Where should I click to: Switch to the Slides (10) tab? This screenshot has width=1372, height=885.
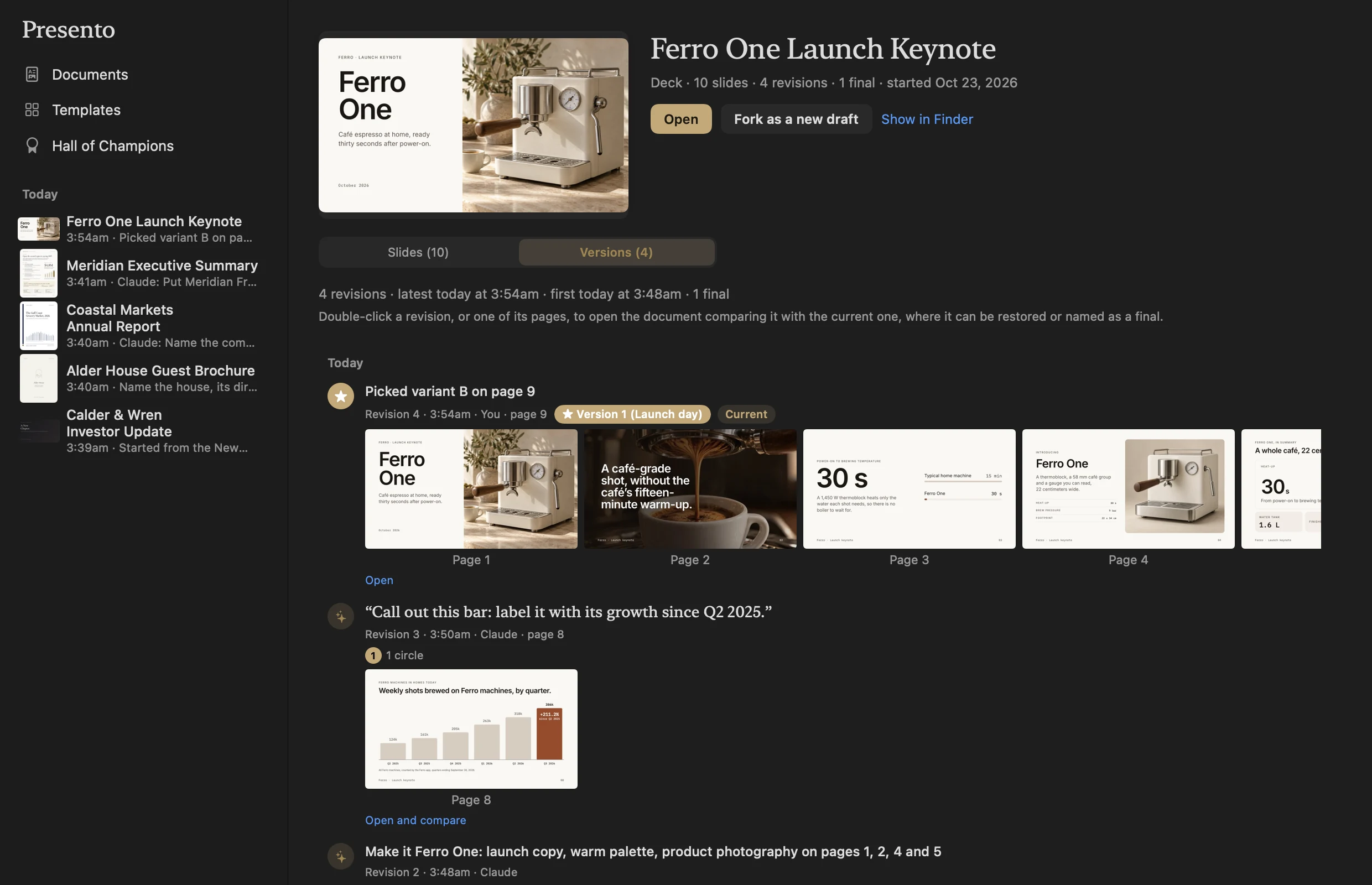click(x=418, y=252)
